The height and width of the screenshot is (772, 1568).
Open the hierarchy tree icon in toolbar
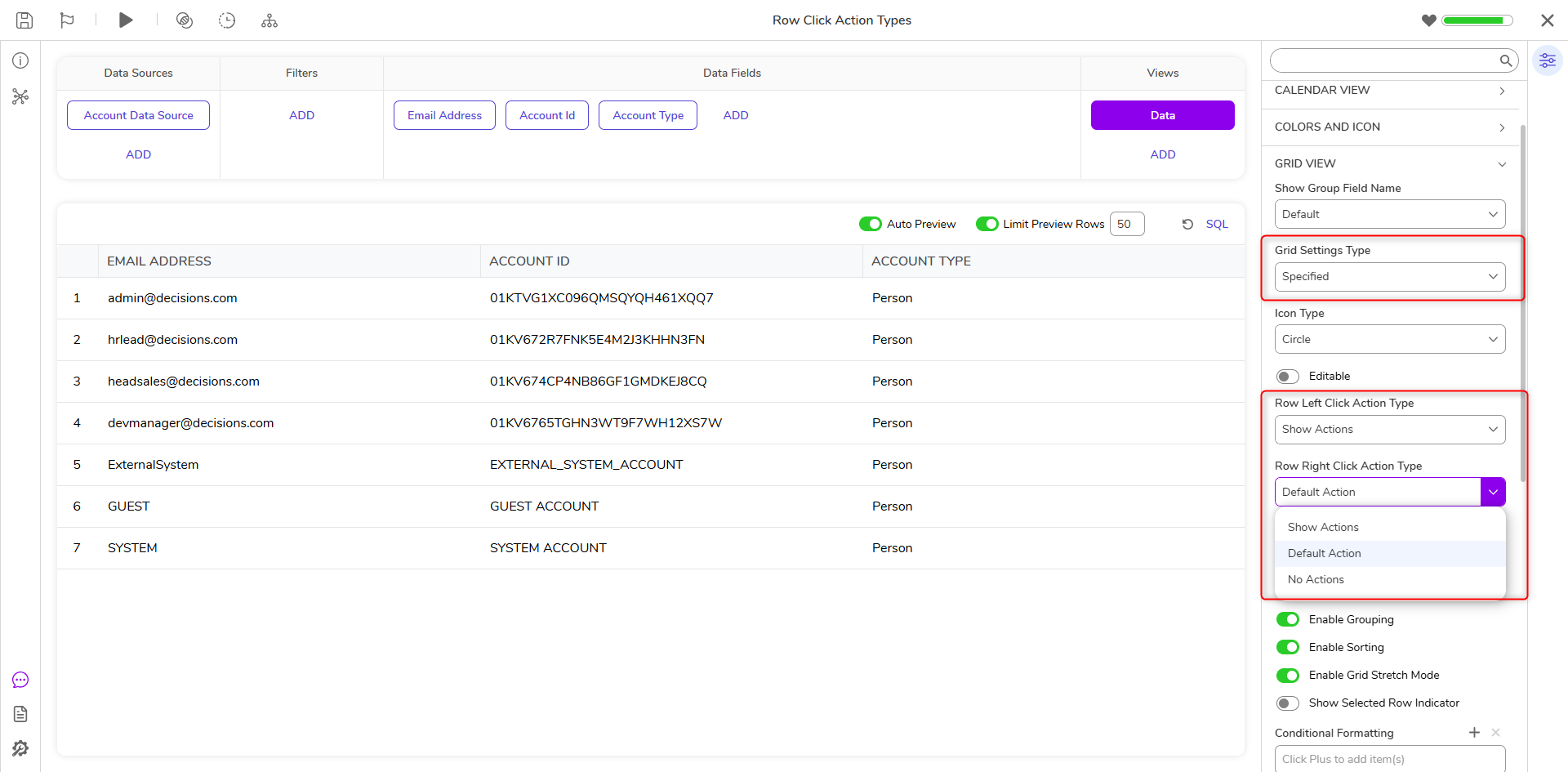point(269,20)
